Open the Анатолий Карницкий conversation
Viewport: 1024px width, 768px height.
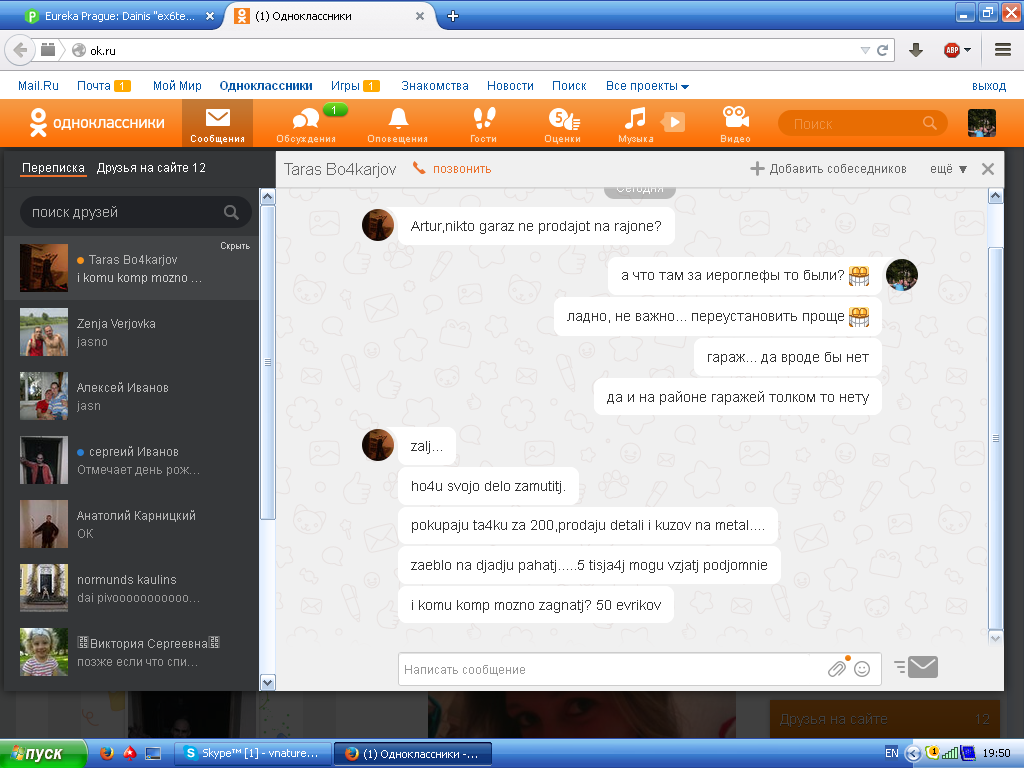[x=131, y=524]
